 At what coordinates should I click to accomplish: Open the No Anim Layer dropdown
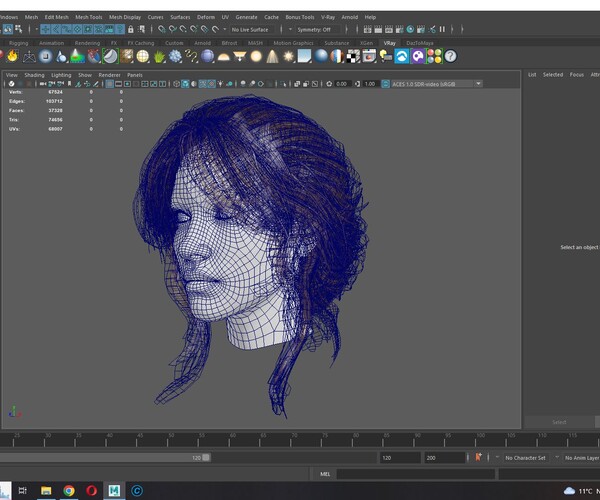[581, 458]
